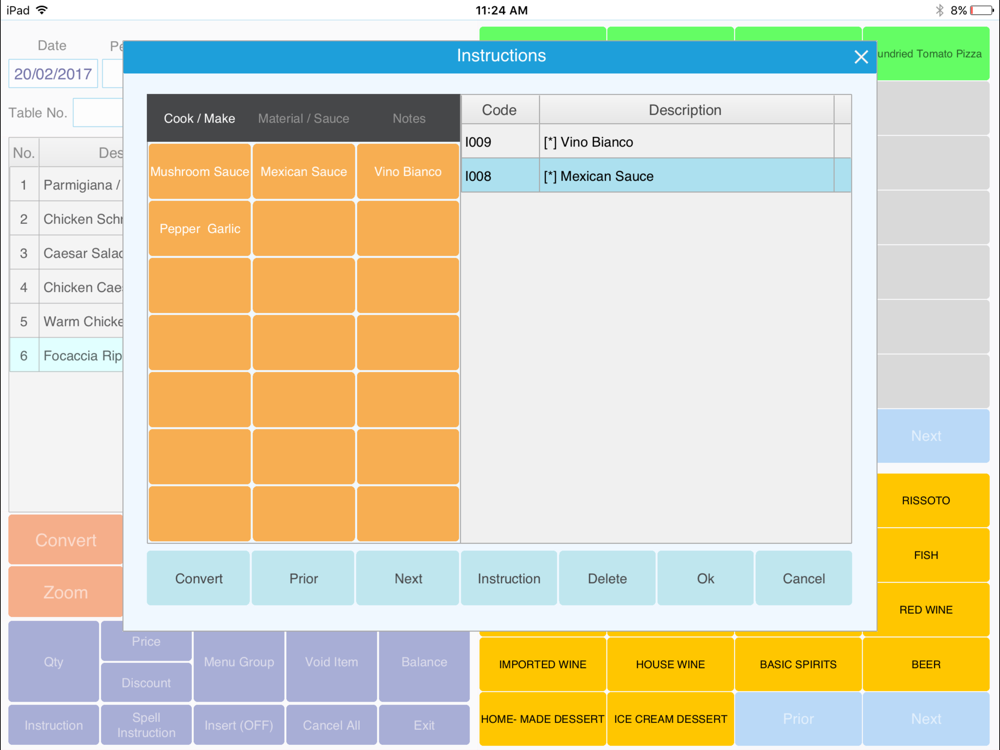Open the HOME- MADE DESSERT category
The width and height of the screenshot is (1000, 750).
click(543, 719)
